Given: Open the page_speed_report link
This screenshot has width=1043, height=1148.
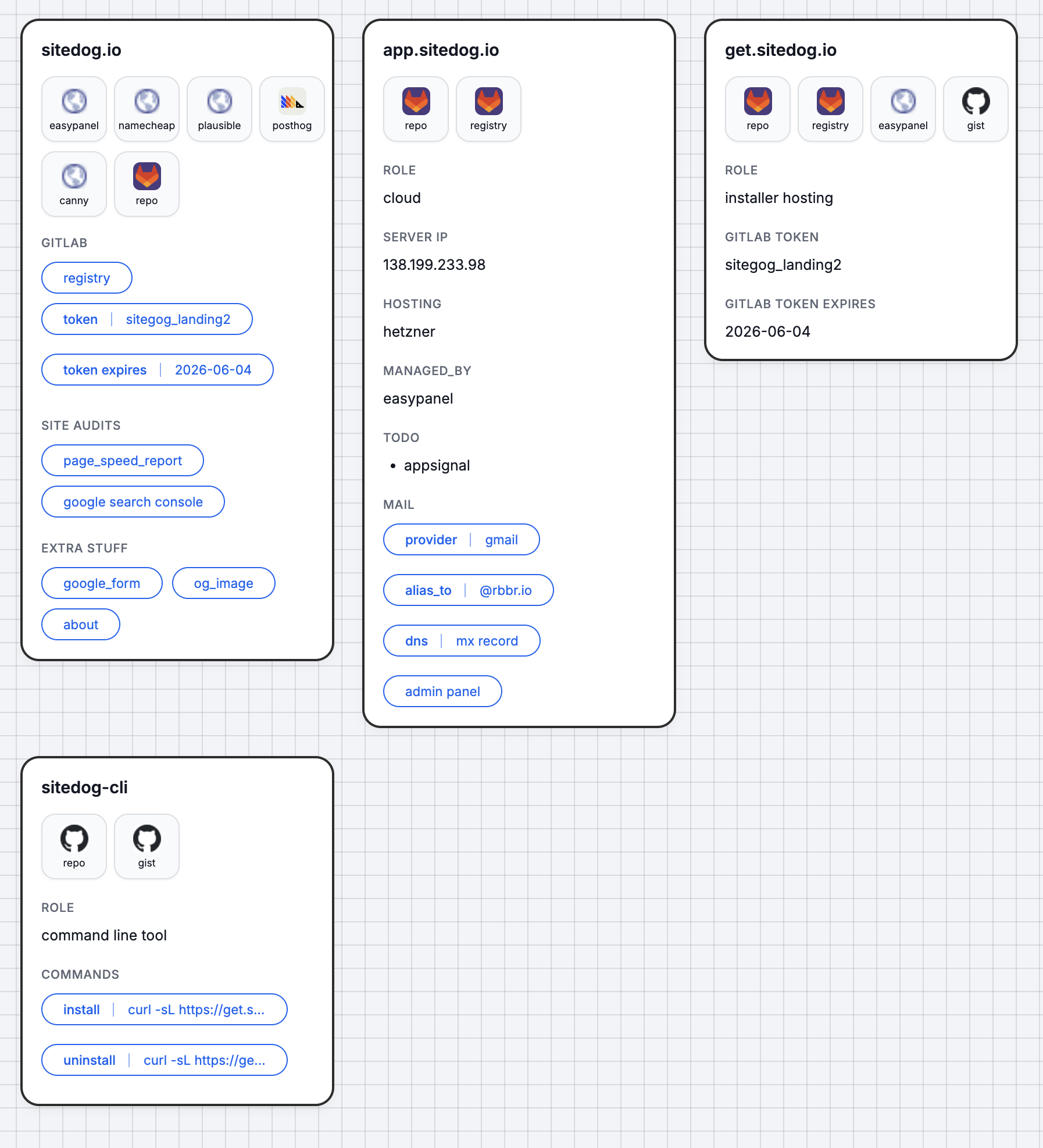Looking at the screenshot, I should (123, 461).
